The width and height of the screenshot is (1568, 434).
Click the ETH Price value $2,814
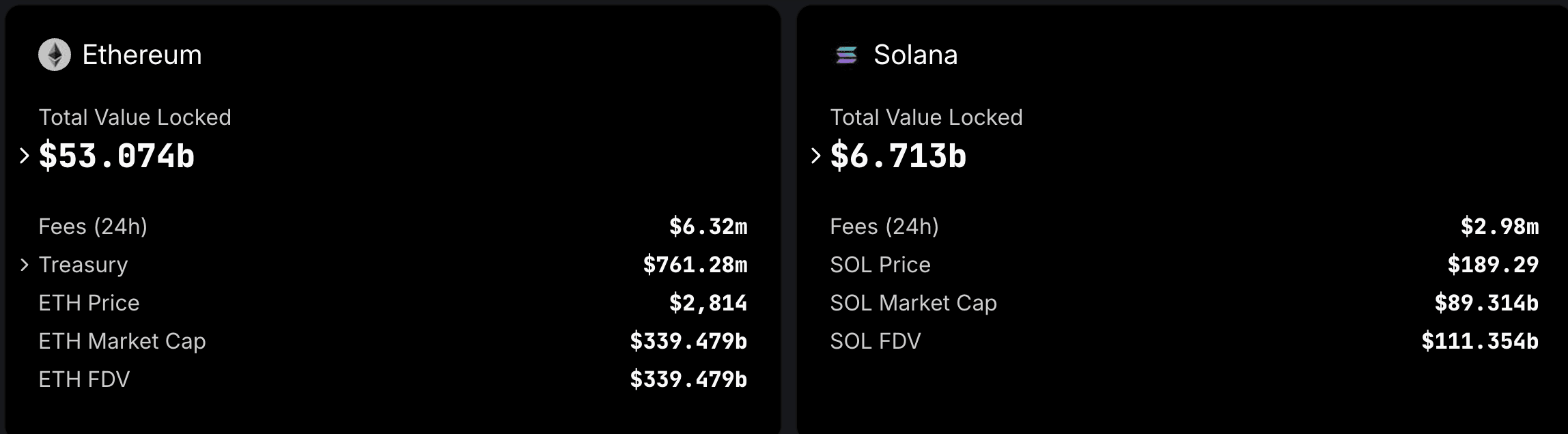point(708,303)
